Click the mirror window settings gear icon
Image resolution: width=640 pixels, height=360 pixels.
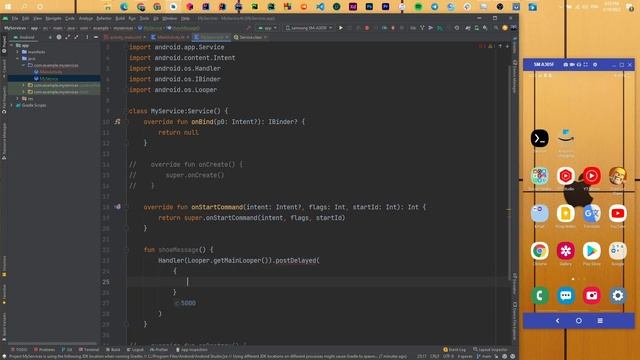pyautogui.click(x=595, y=64)
